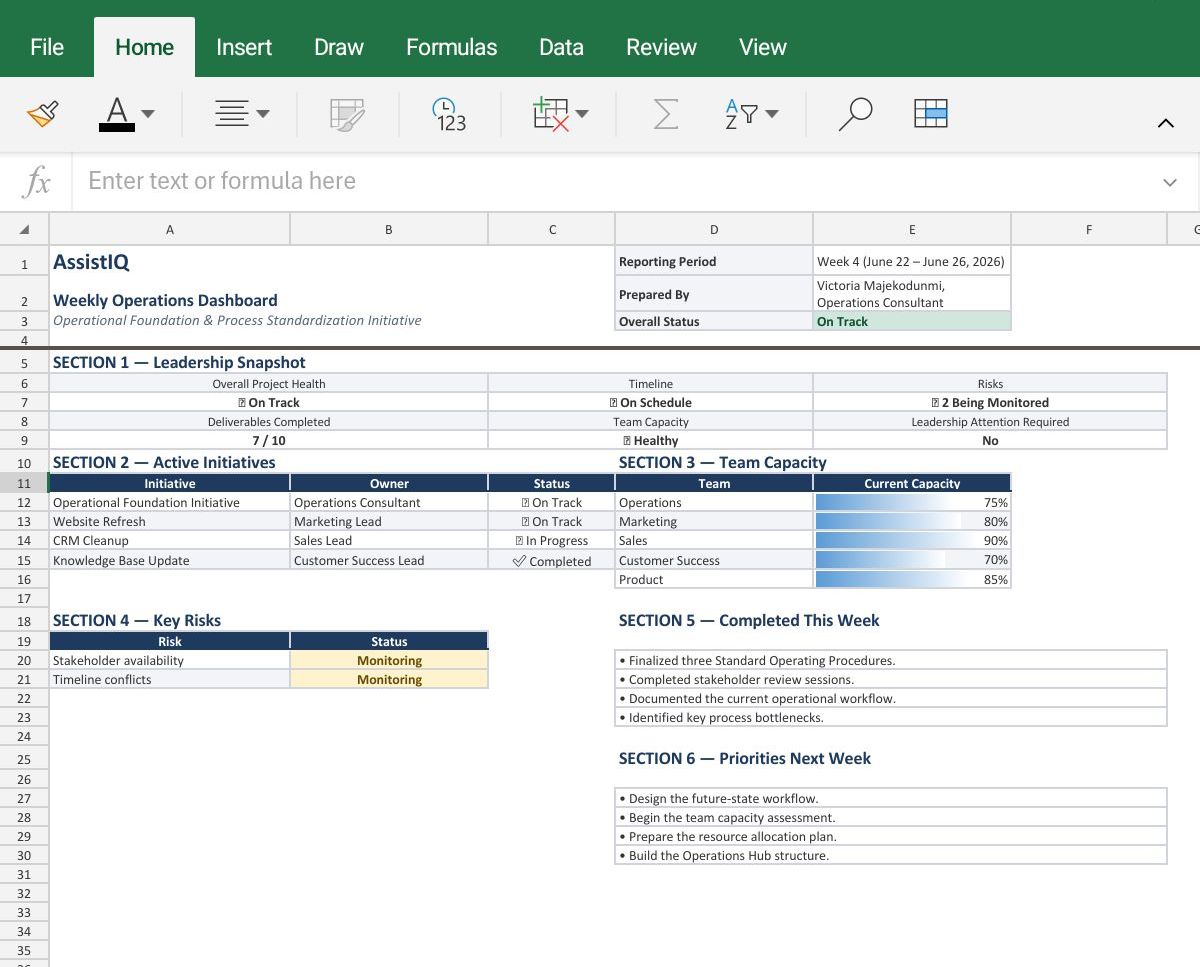Click the Sales capacity bar 90%
The image size is (1200, 967).
[912, 540]
